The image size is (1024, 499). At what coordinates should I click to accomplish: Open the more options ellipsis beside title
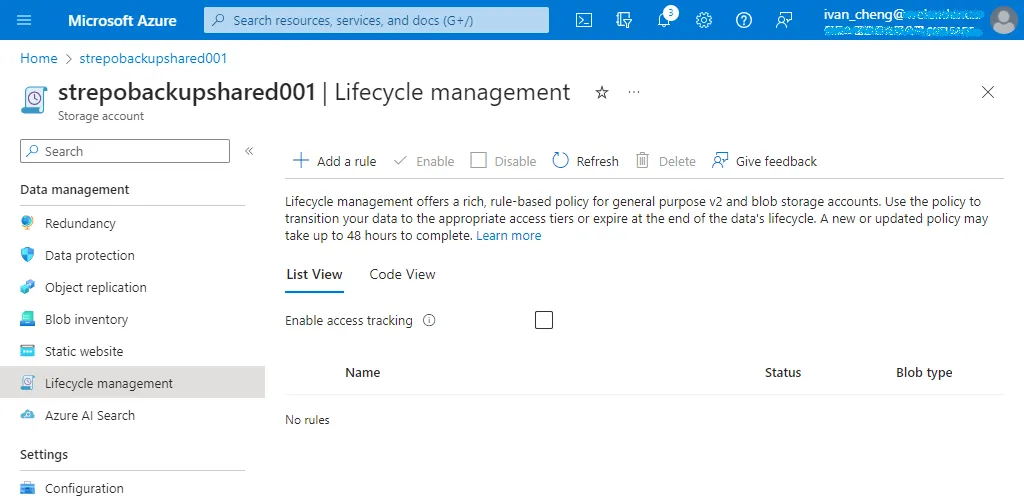coord(633,92)
